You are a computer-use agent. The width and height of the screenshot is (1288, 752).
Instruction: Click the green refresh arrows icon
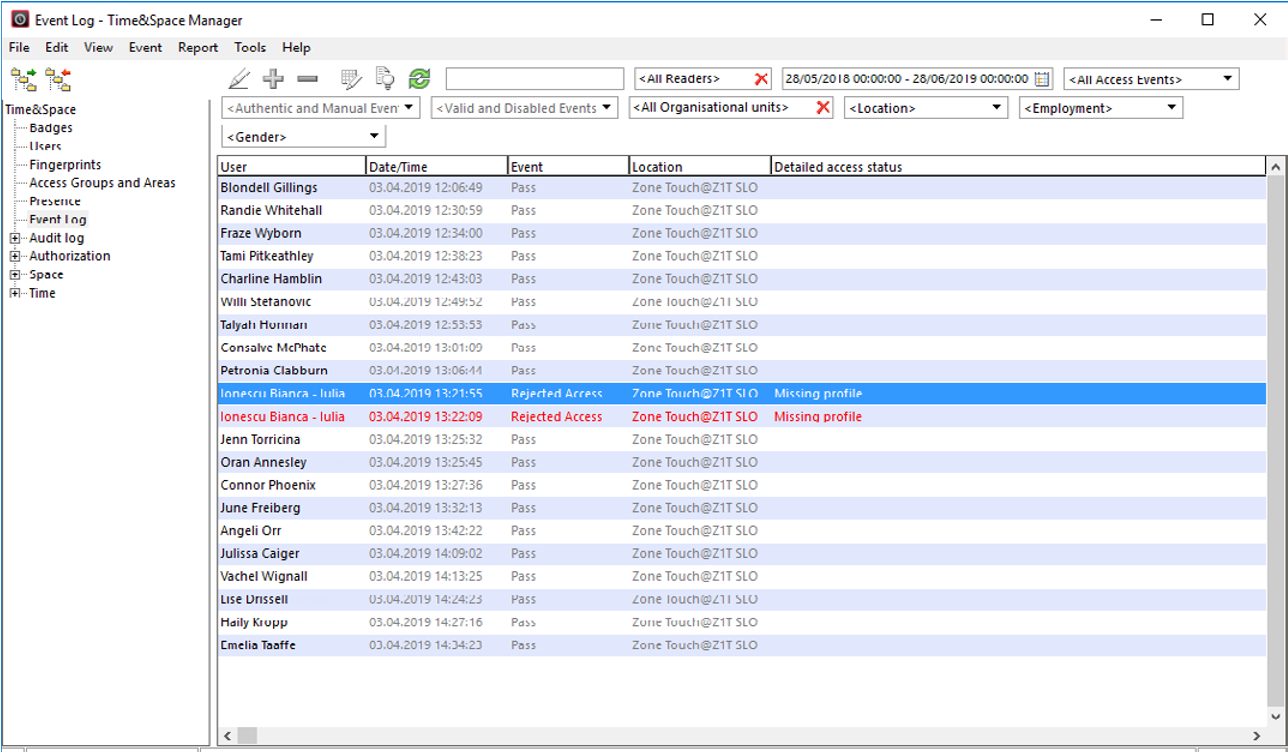[x=419, y=79]
